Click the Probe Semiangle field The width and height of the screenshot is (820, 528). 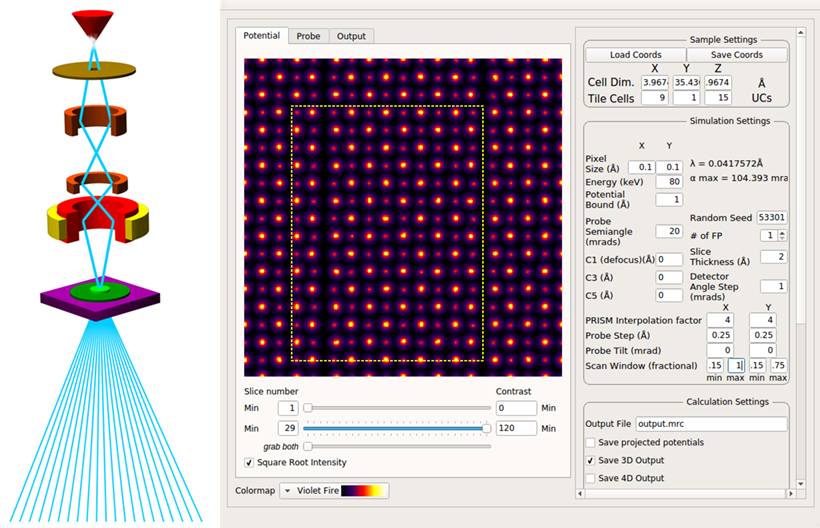[669, 231]
